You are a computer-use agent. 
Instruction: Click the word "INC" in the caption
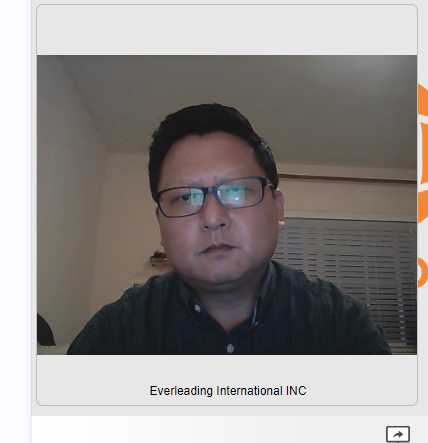[296, 391]
